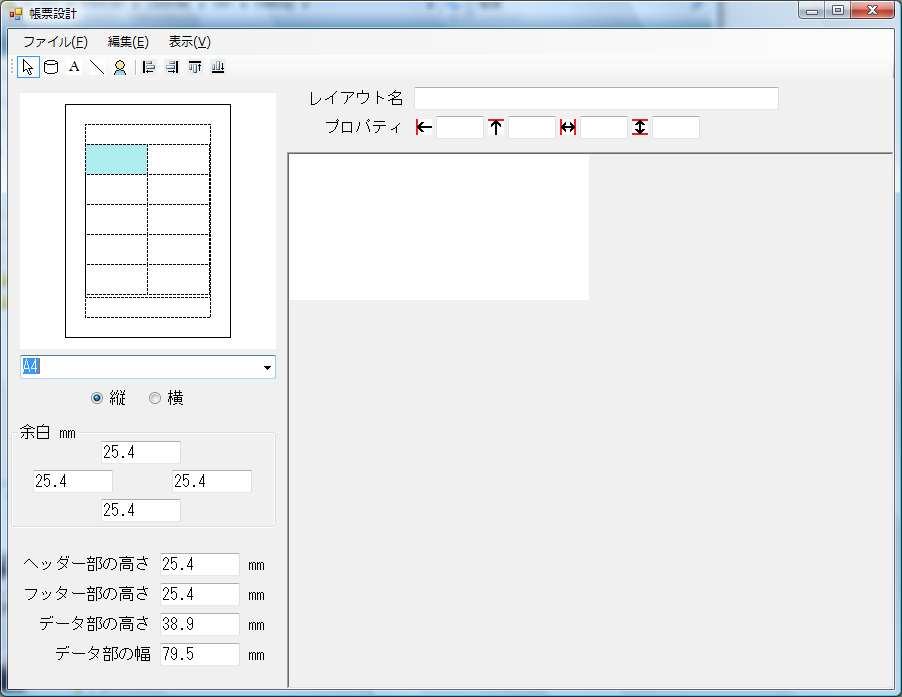Click the データ部の幅 input field

point(200,655)
